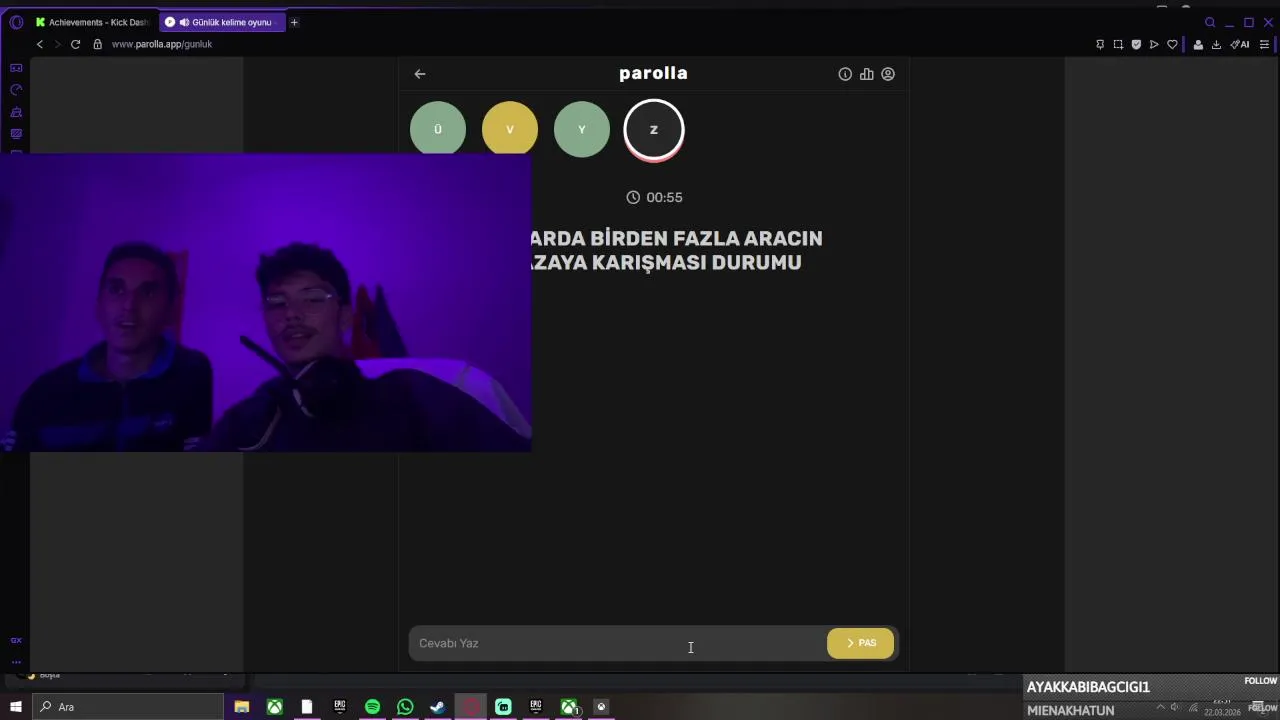This screenshot has height=720, width=1280.
Task: Open the AI assistant toolbar button
Action: tap(1240, 44)
